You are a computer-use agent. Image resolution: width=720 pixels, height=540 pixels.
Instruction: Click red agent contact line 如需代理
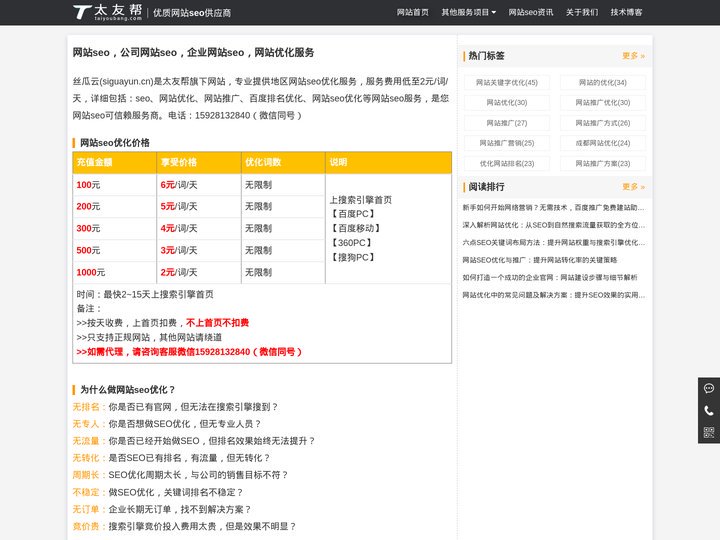[189, 352]
